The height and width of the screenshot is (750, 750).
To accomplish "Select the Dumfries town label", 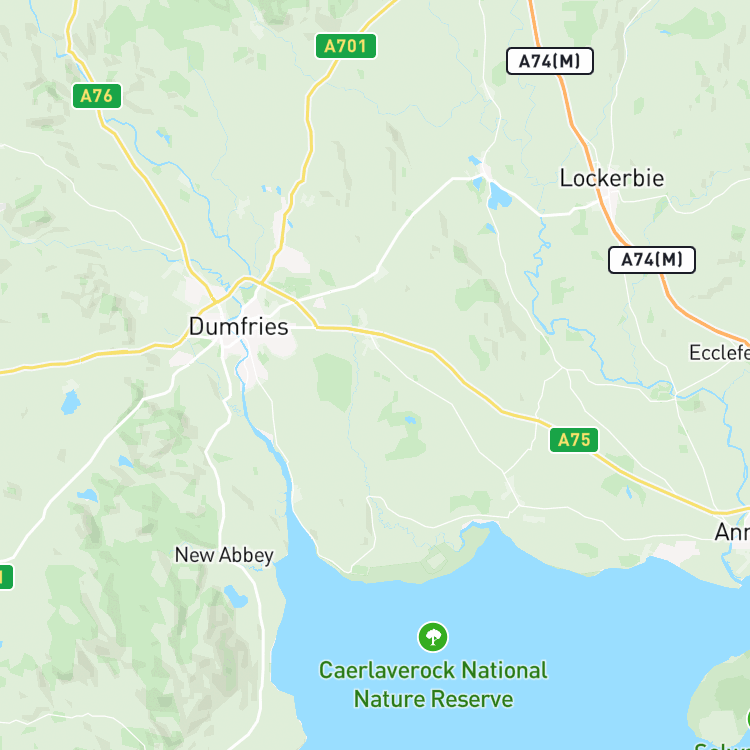I will 239,327.
